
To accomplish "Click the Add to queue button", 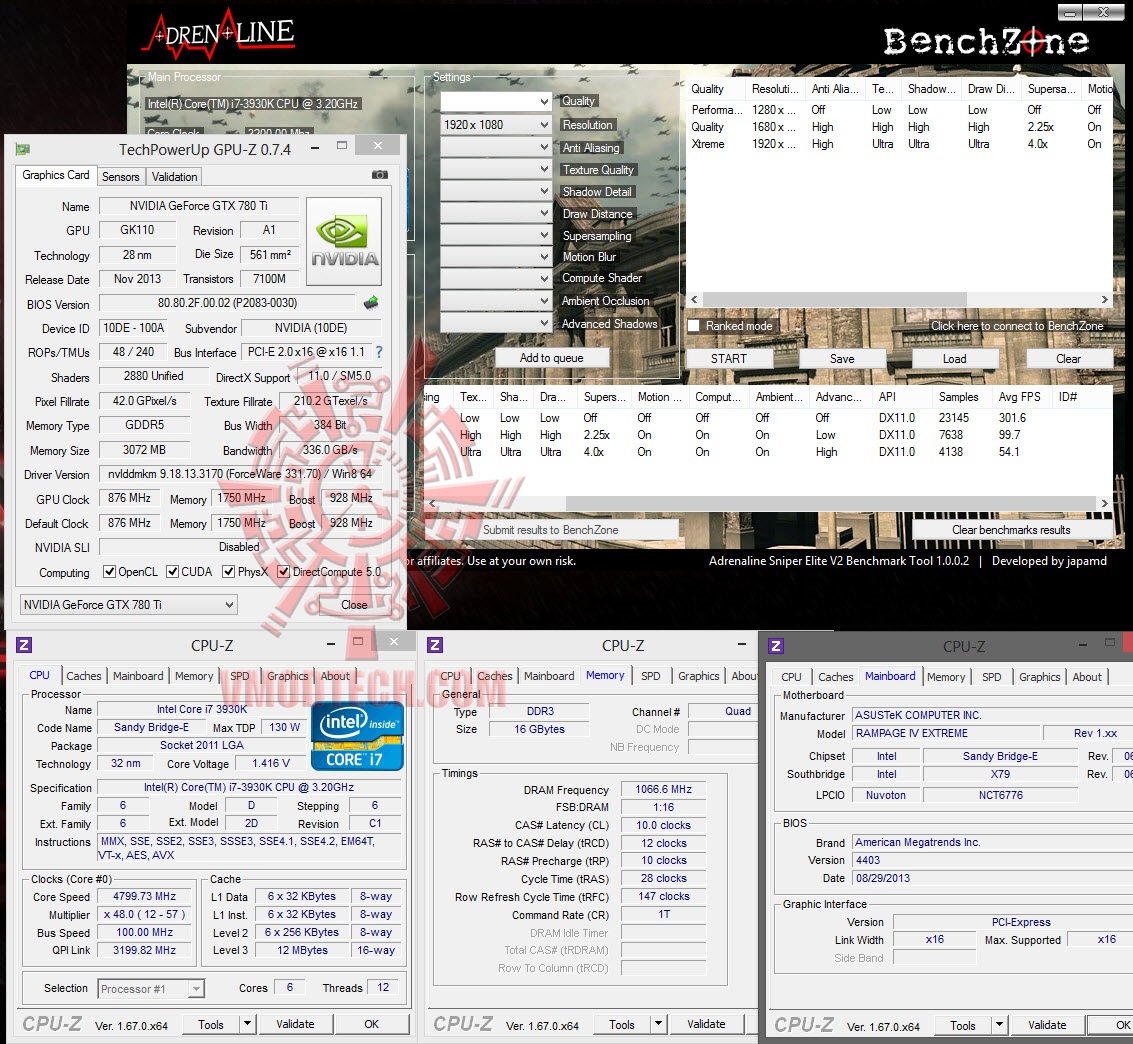I will pyautogui.click(x=551, y=358).
